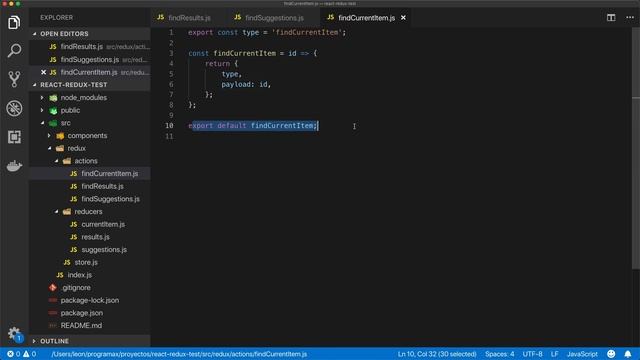Open the Docker view in activity bar
This screenshot has width=640, height=360.
click(14, 166)
